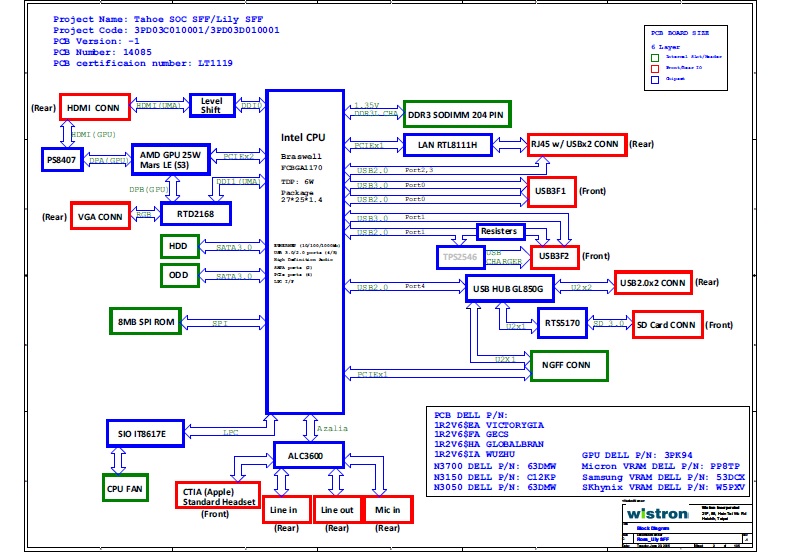Select the AMD GPU 25W Mars LE block
Viewport: 785px width, 554px height.
tap(170, 160)
